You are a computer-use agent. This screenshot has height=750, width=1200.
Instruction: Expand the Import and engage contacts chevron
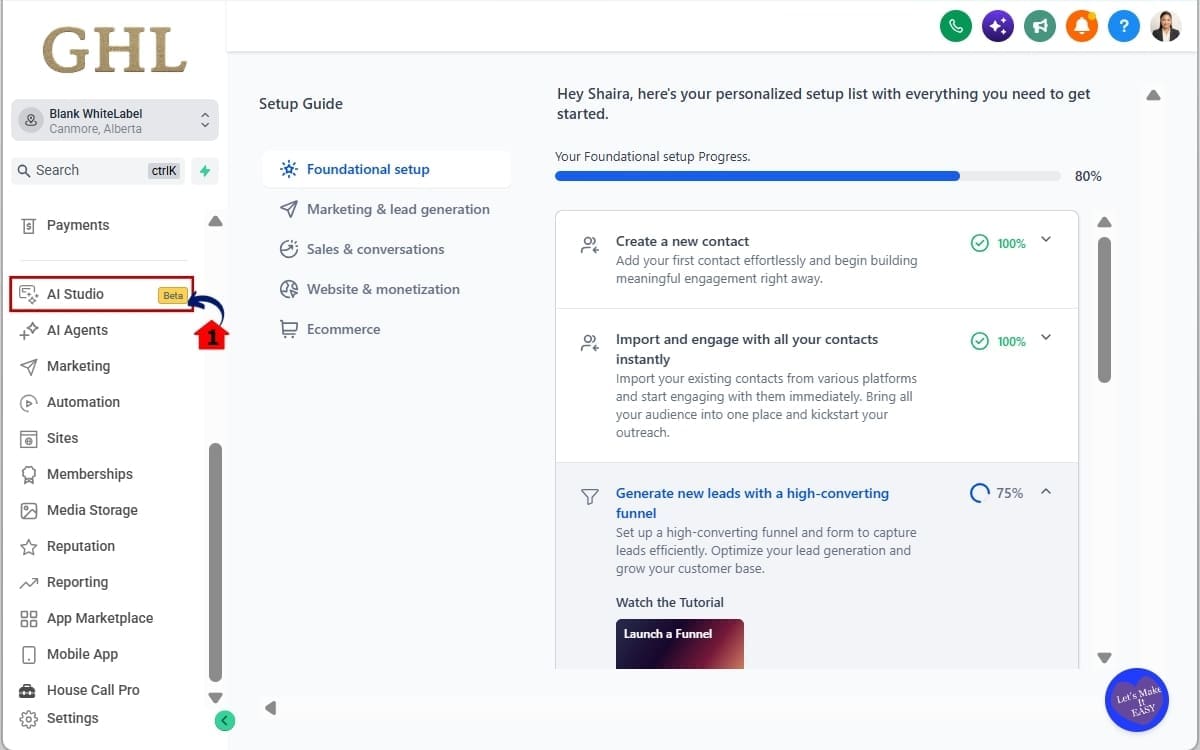[1046, 337]
